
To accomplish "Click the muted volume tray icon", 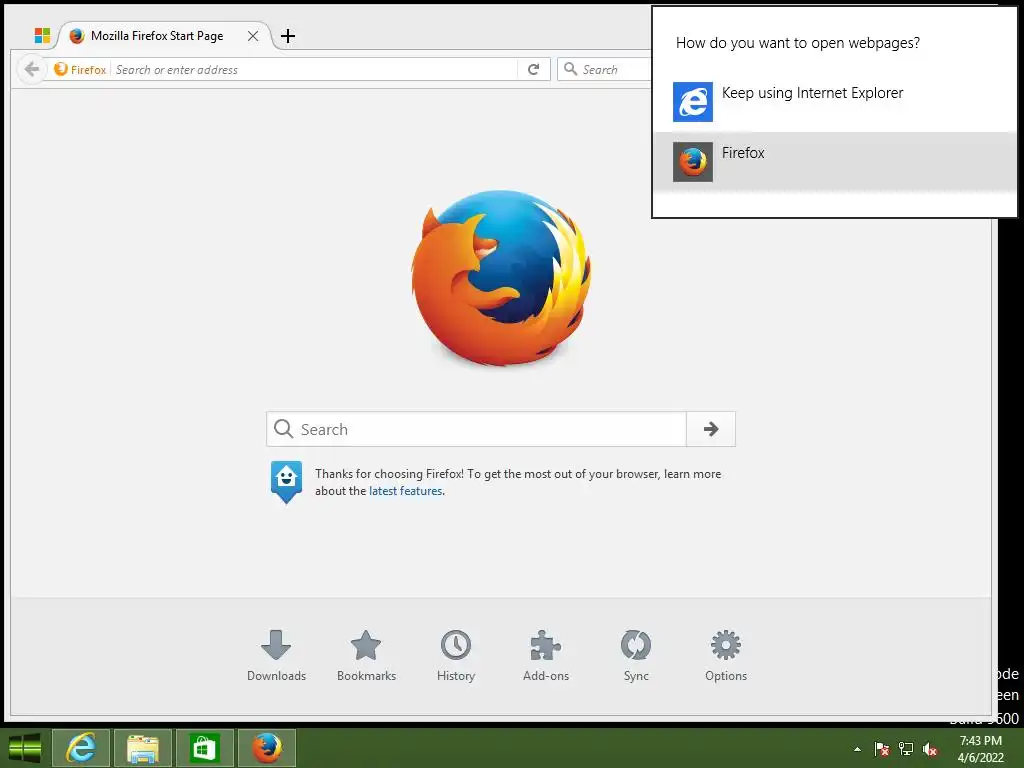I will 930,749.
